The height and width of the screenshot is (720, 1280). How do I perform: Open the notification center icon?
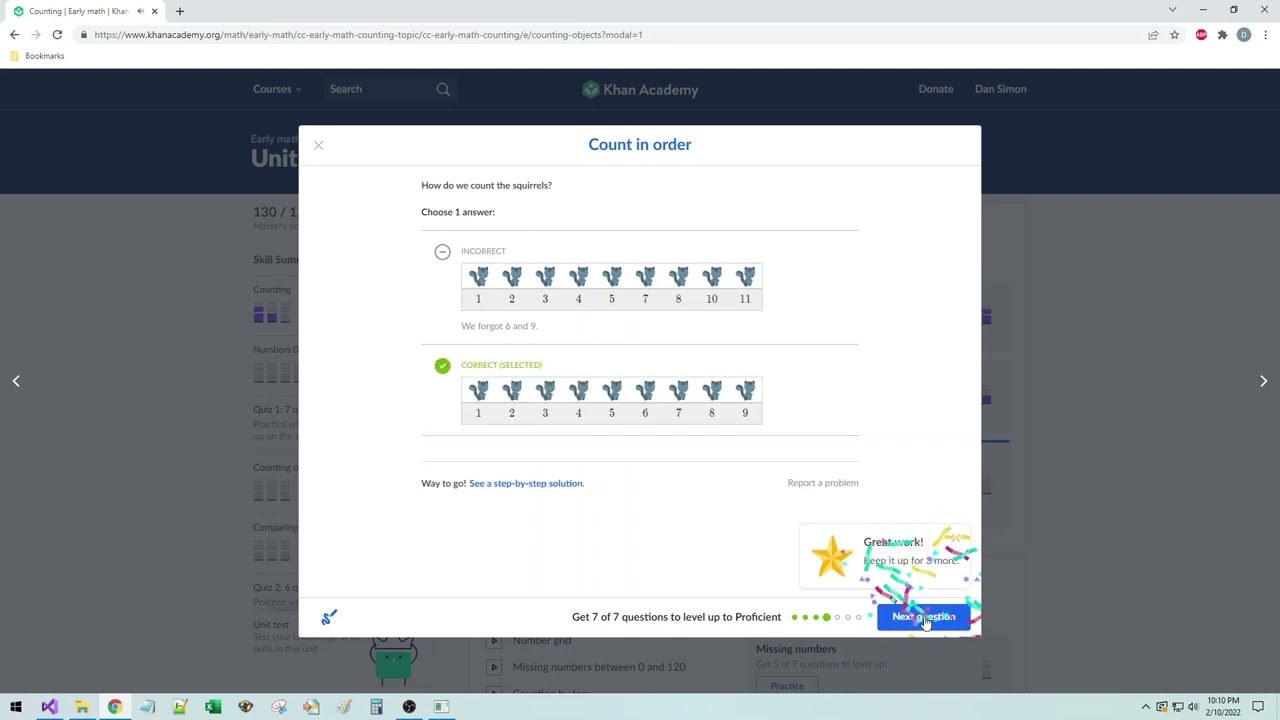pyautogui.click(x=1260, y=708)
